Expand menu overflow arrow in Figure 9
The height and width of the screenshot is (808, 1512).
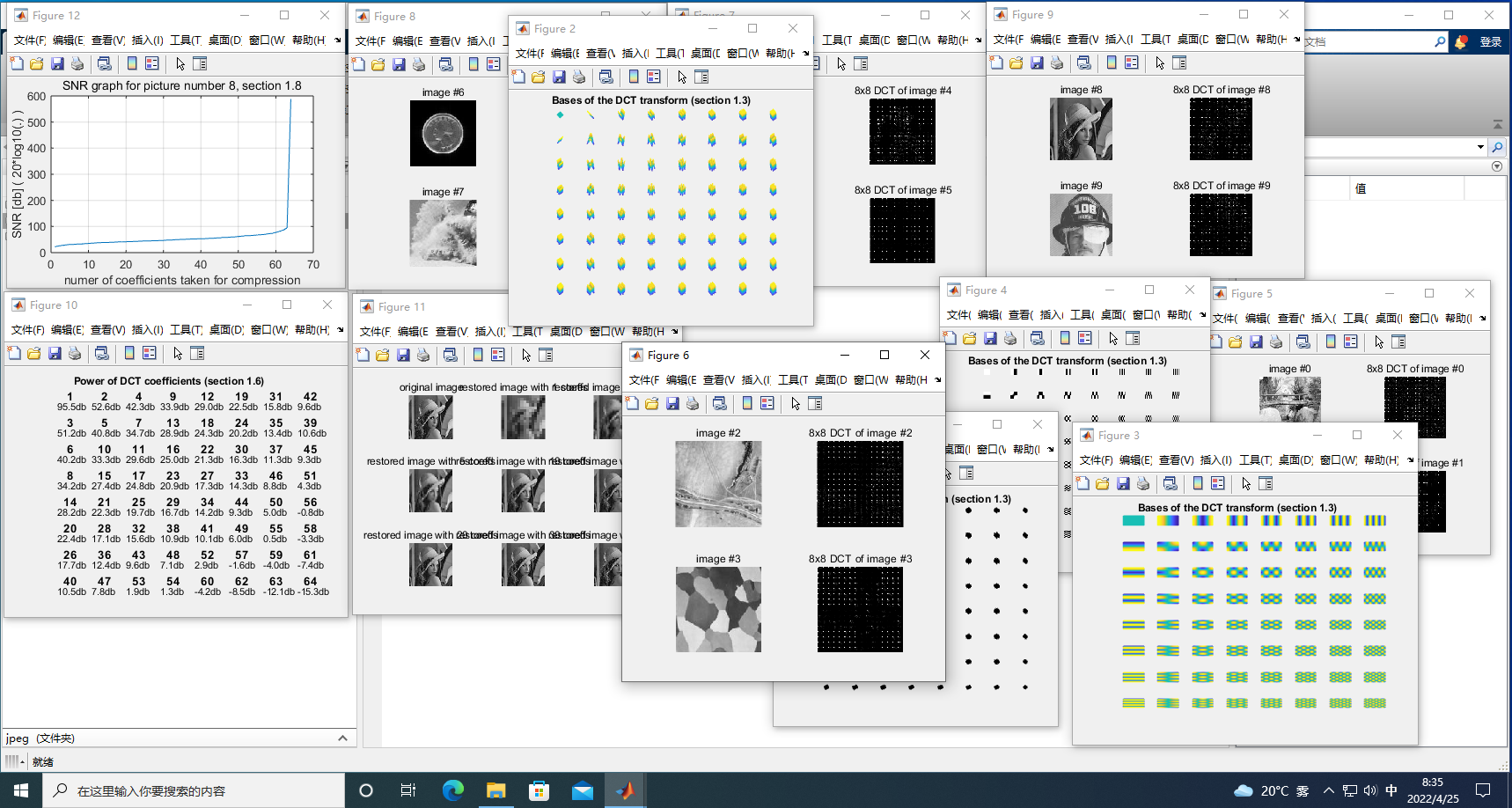click(x=1296, y=39)
